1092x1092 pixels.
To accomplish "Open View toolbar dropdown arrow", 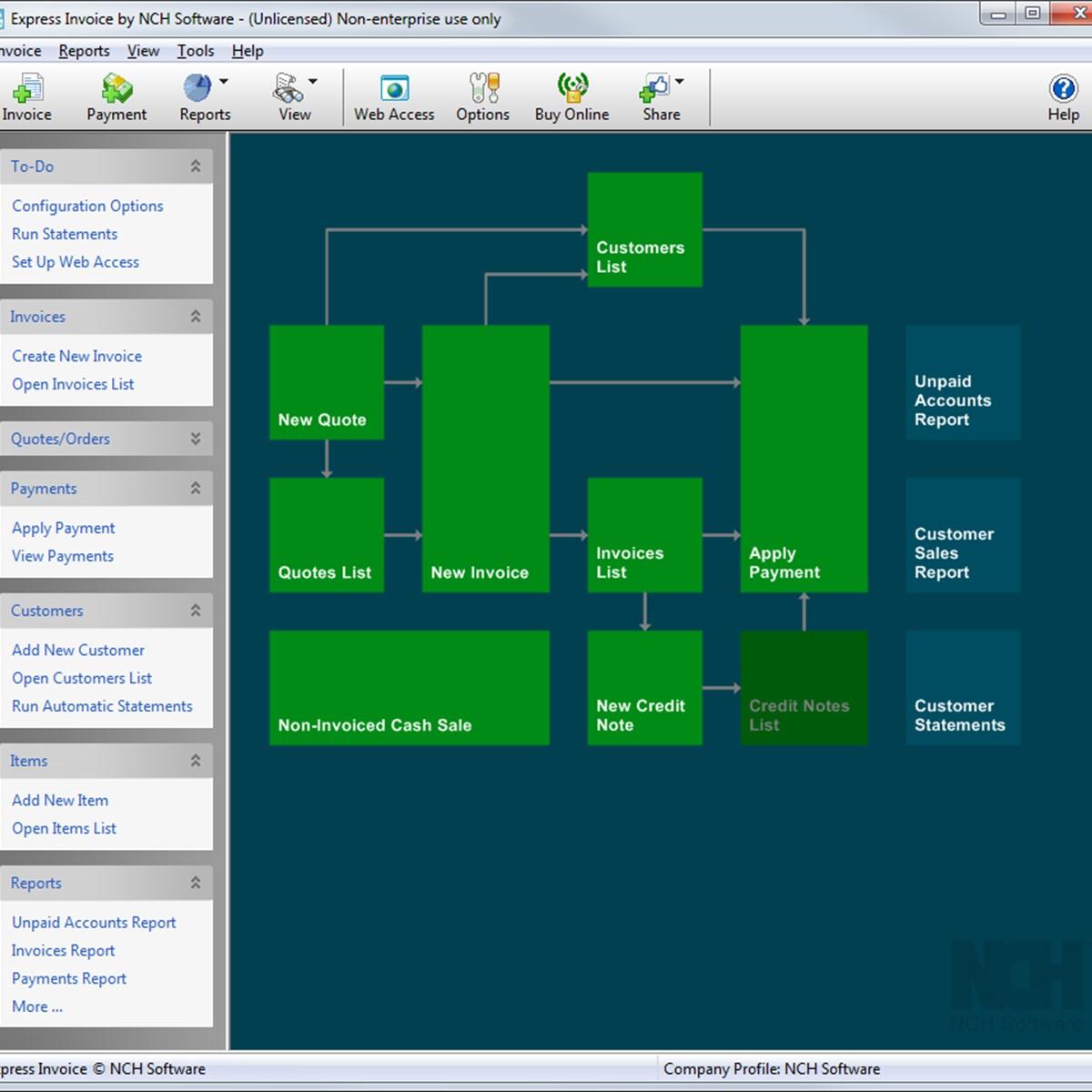I will 313,82.
